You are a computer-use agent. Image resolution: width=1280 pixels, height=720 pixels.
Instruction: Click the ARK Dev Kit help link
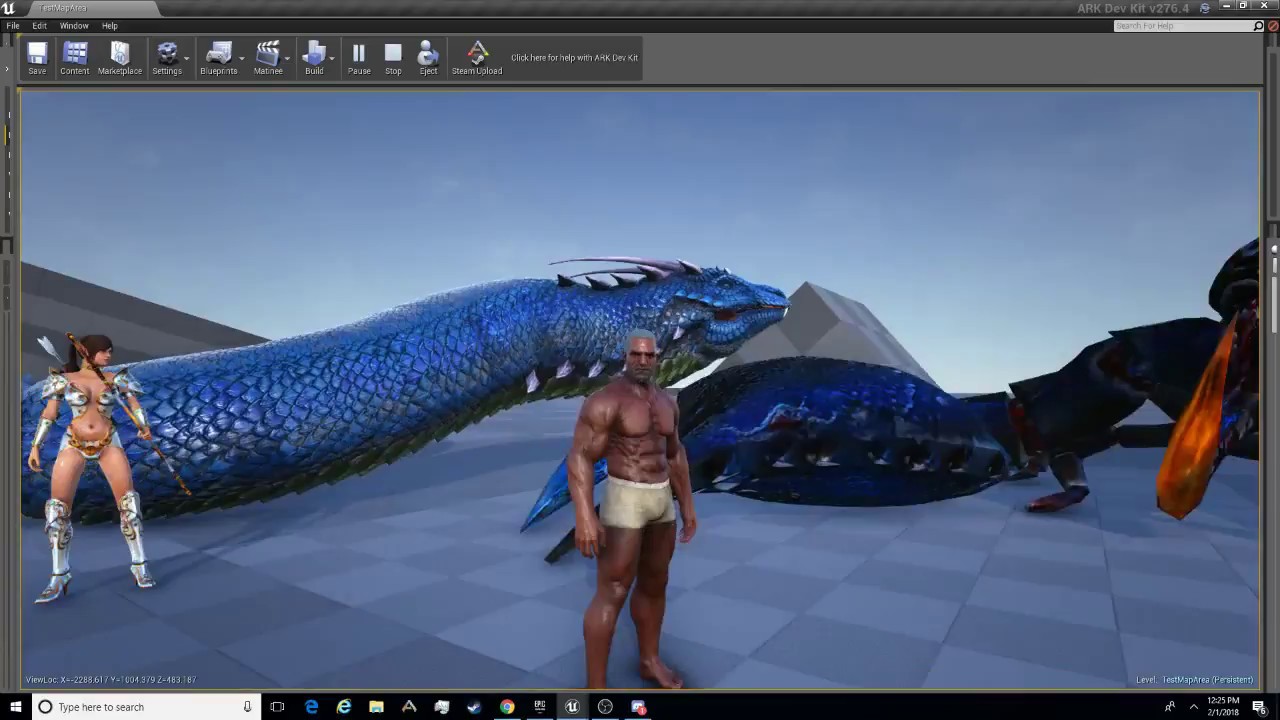point(574,58)
